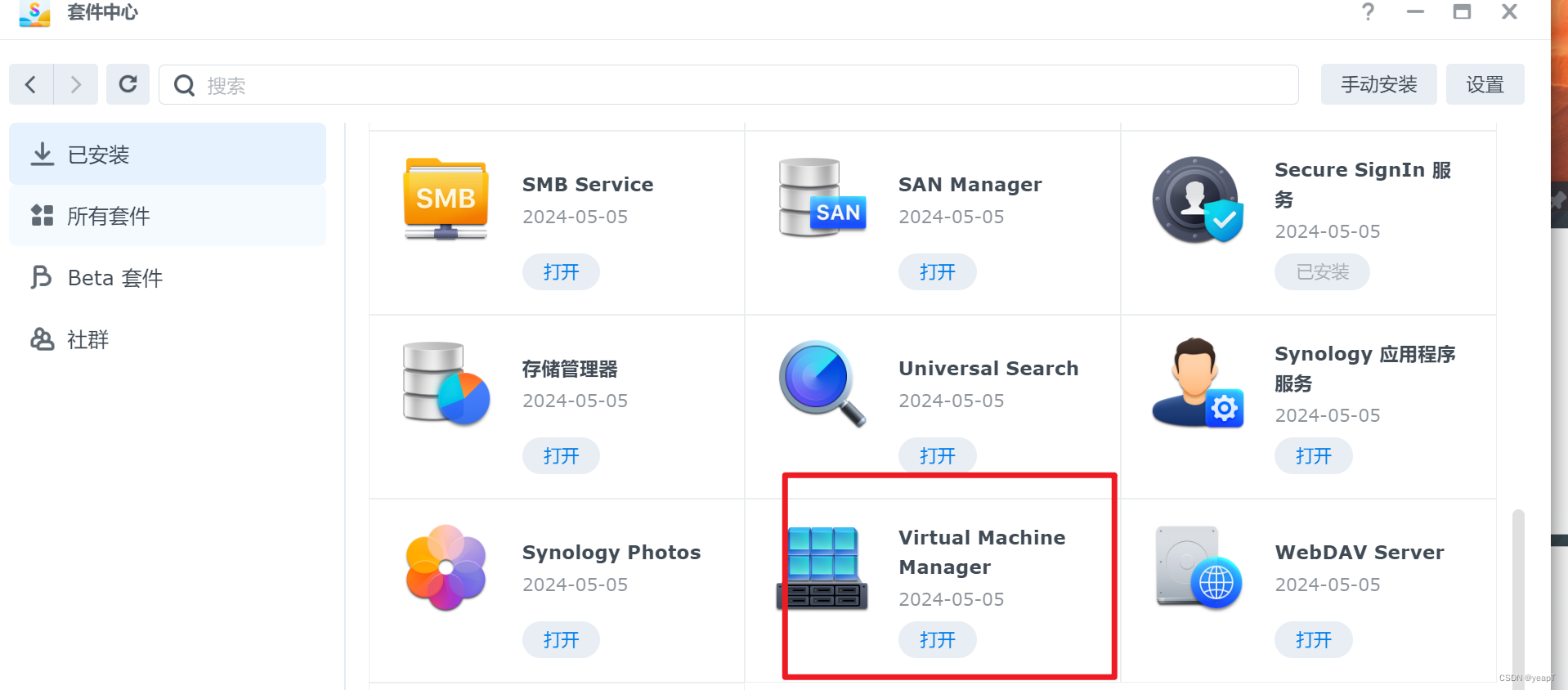Viewport: 1568px width, 690px height.
Task: Click the Secure SignIn 服务 title
Action: coord(1363,185)
